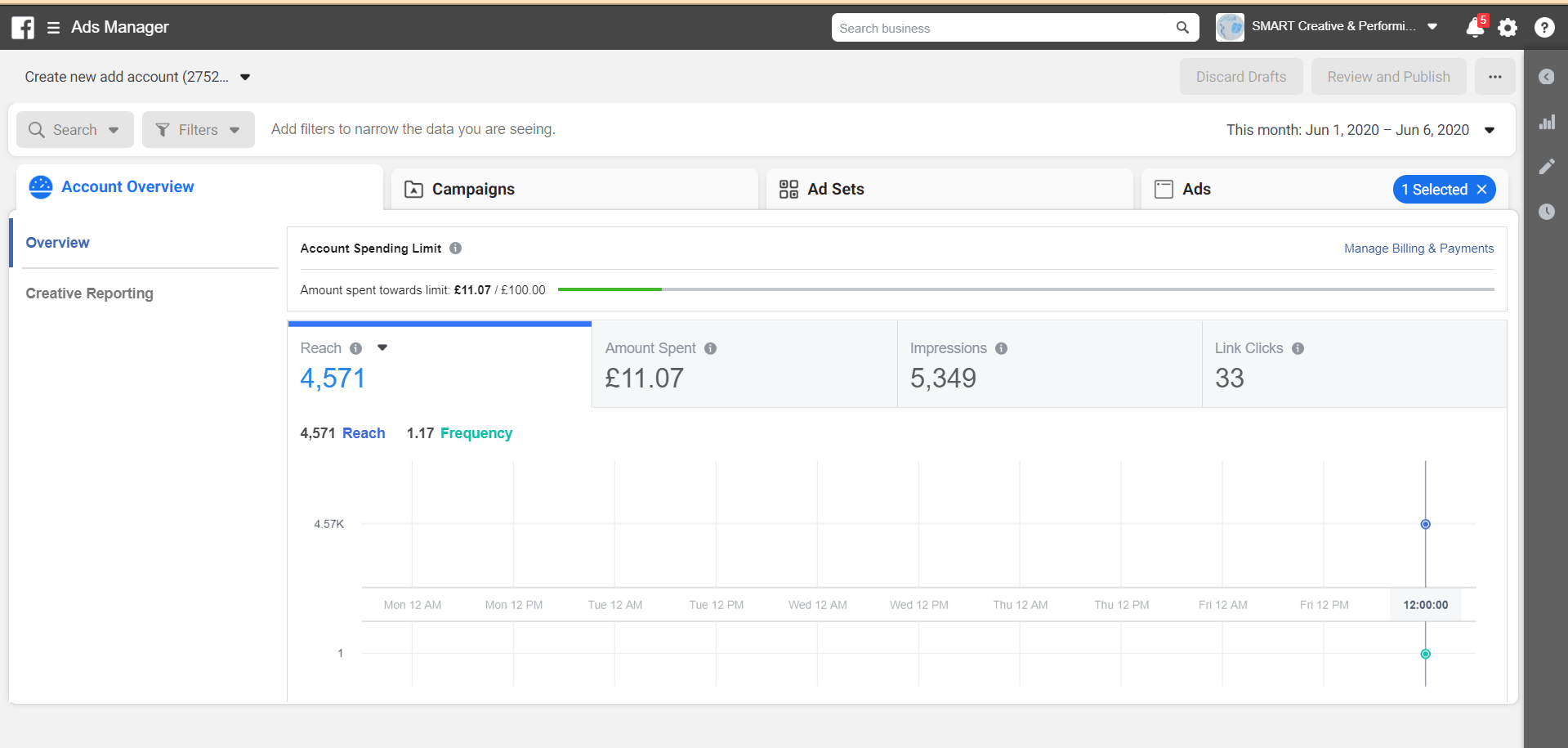The height and width of the screenshot is (748, 1568).
Task: Click the search business magnifier icon
Action: coord(1182,28)
